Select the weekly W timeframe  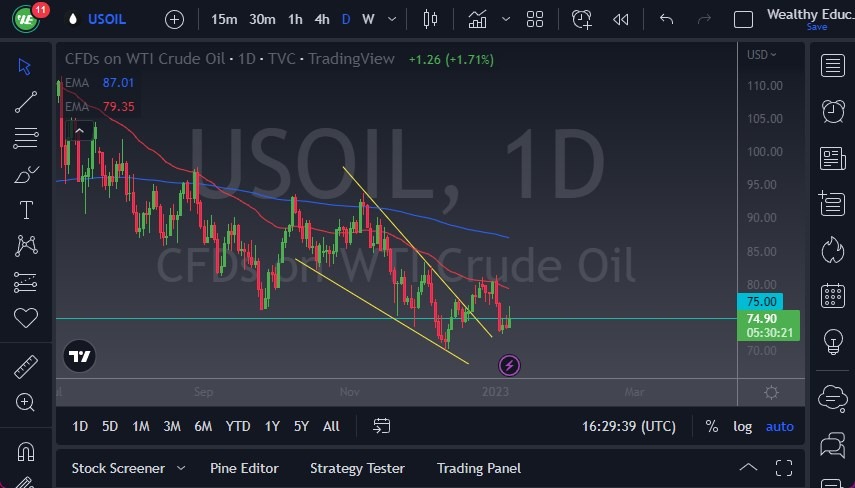pos(368,20)
